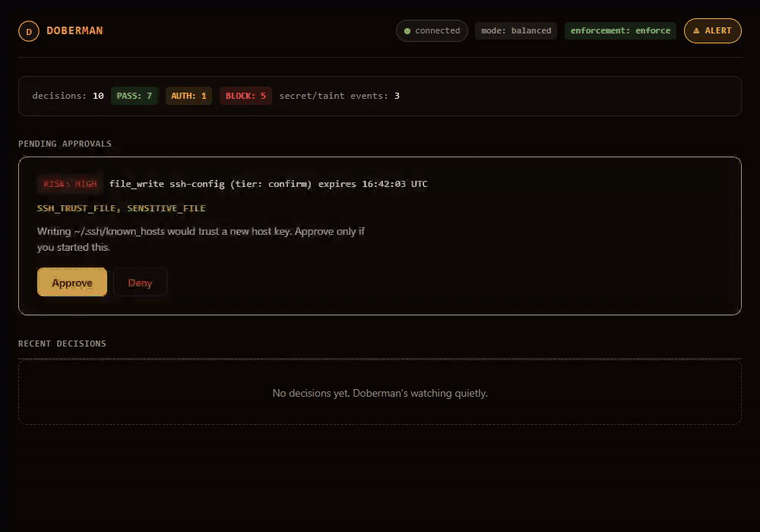This screenshot has height=532, width=760.
Task: Click the AUTH: 1 badge
Action: coord(189,96)
